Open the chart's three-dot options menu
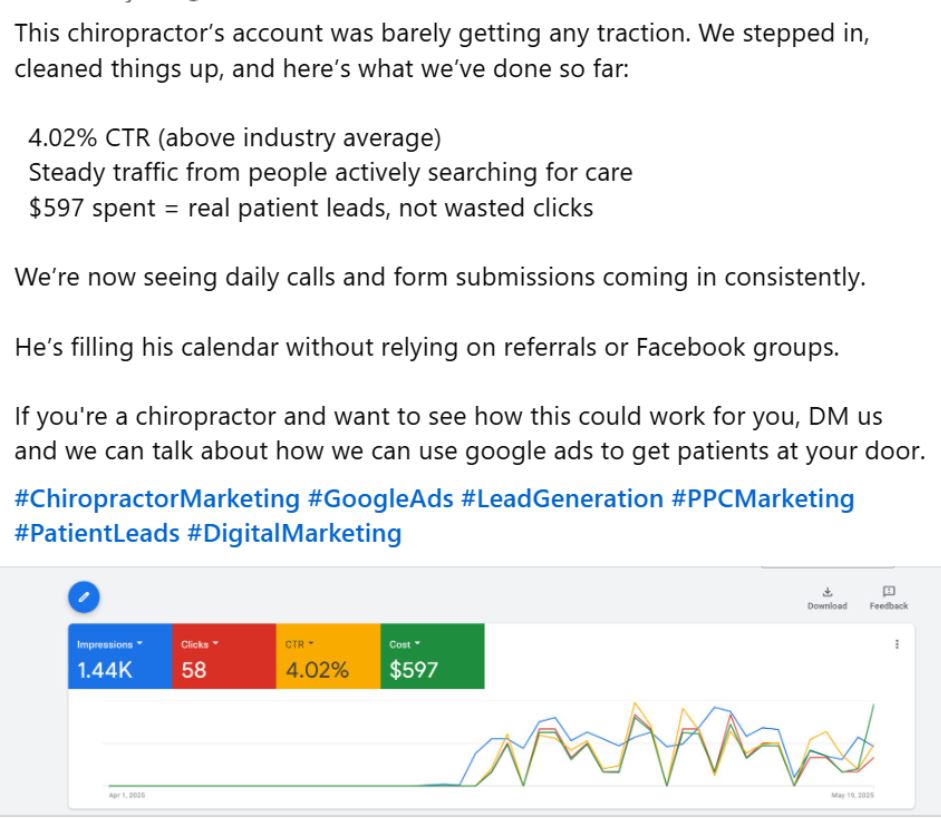Viewport: 941px width, 819px height. (x=898, y=645)
